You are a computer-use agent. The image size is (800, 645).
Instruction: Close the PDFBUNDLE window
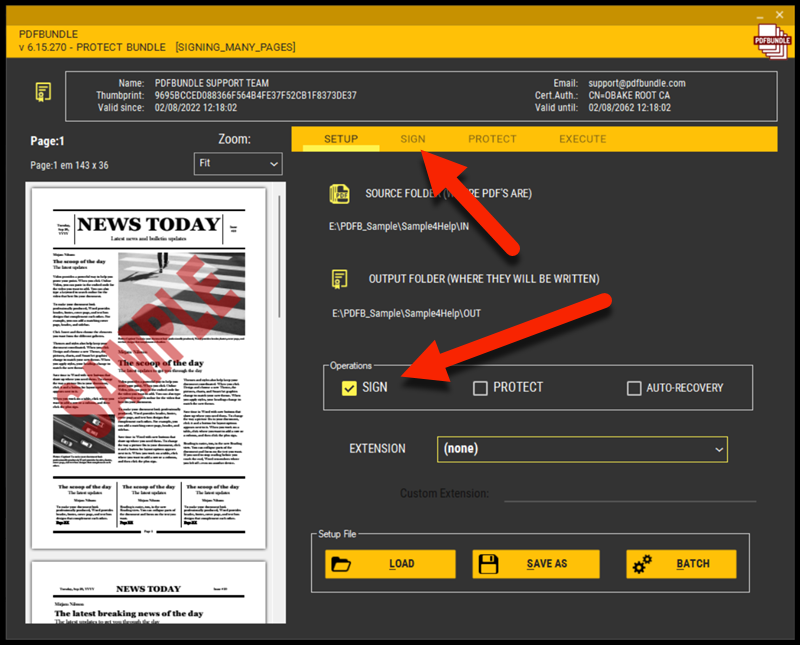click(x=780, y=15)
